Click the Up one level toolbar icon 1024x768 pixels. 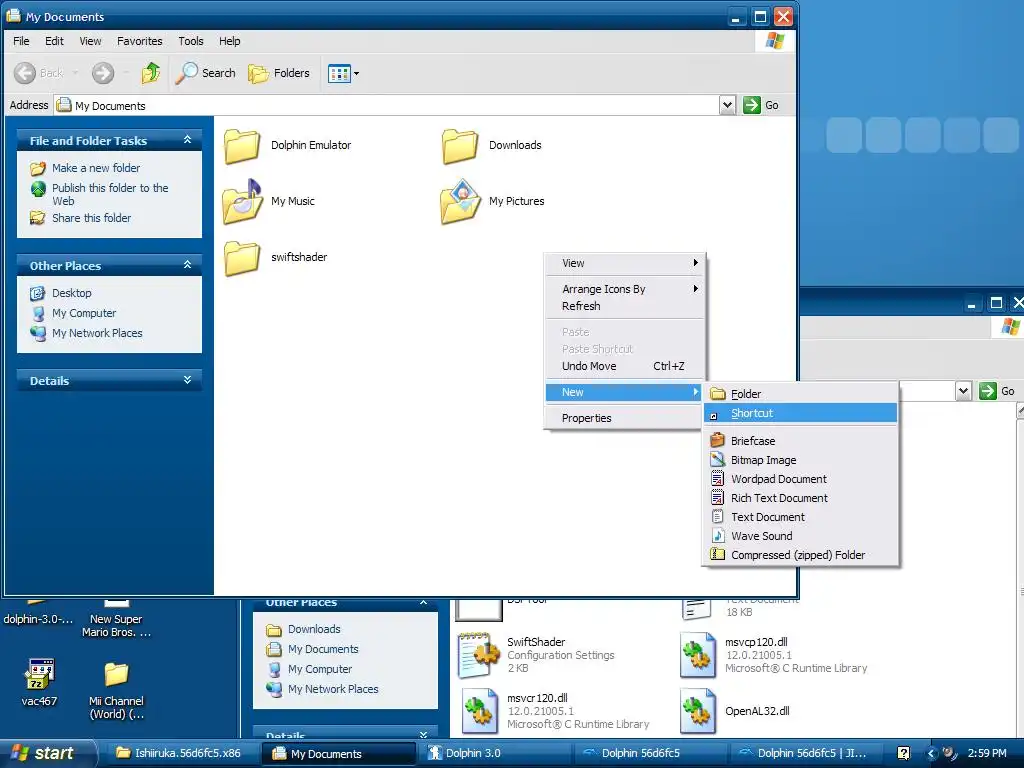[151, 73]
